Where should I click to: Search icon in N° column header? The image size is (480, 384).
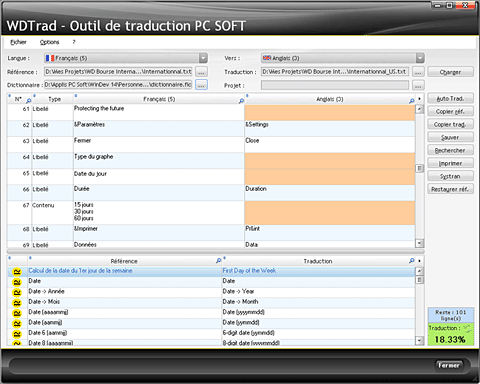click(28, 101)
